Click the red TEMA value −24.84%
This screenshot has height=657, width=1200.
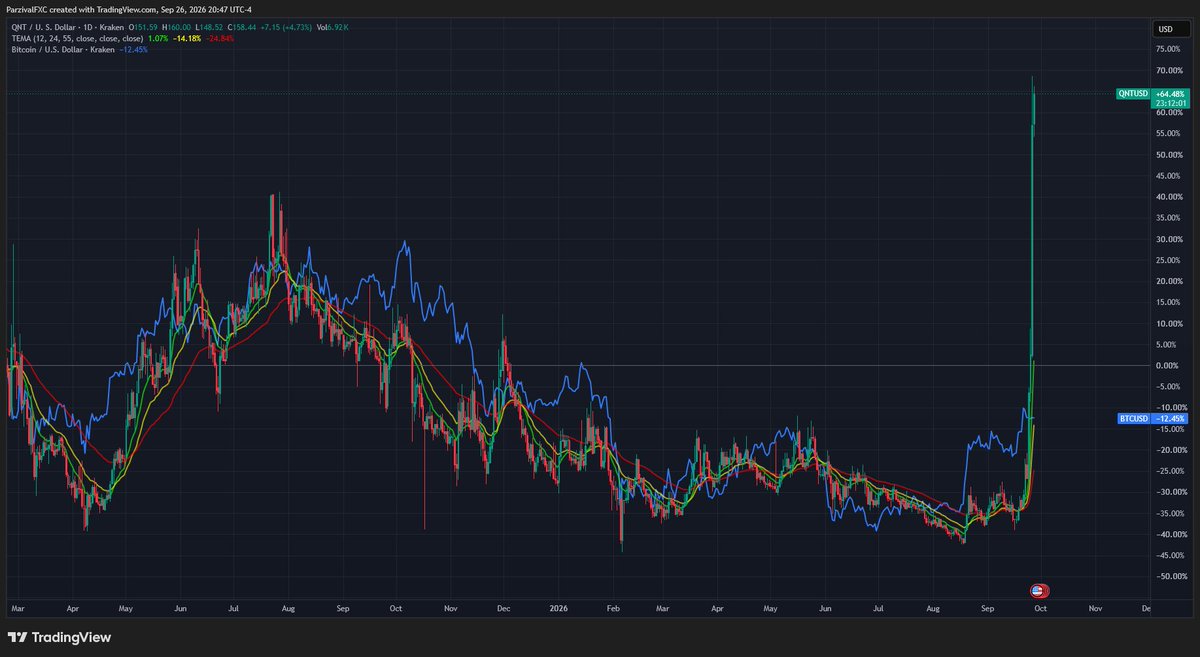pyautogui.click(x=219, y=38)
